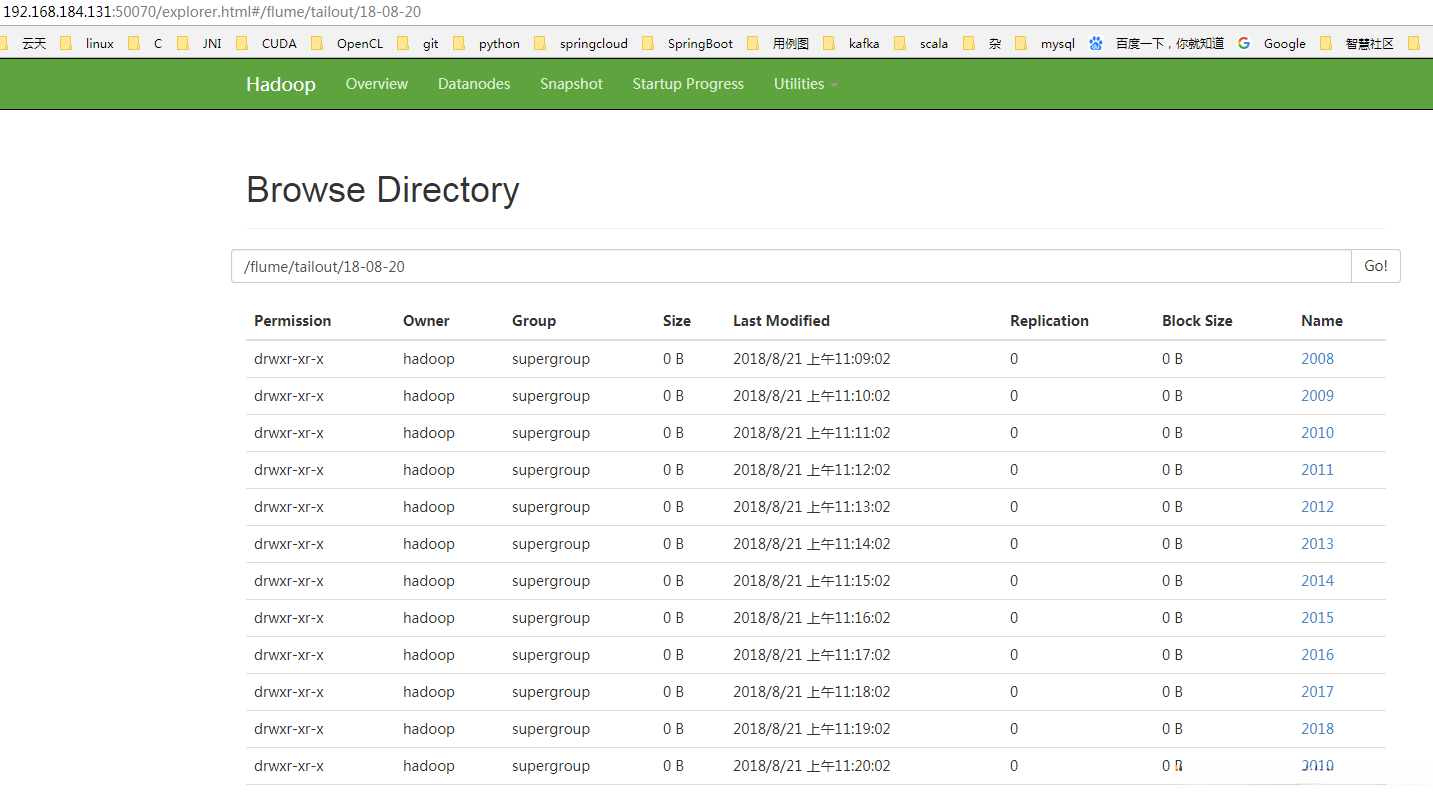Expand the Utilities dropdown menu
1433x797 pixels.
tap(805, 84)
